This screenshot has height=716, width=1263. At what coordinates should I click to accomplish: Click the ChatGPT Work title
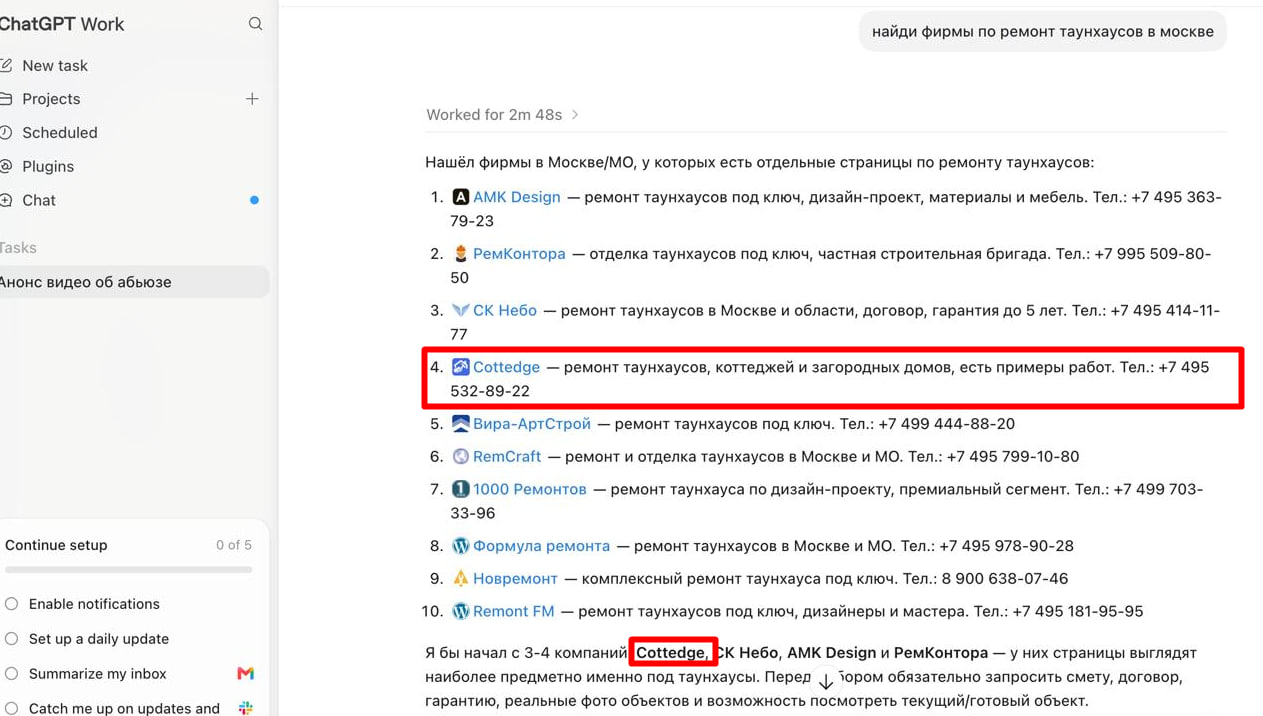[x=61, y=24]
